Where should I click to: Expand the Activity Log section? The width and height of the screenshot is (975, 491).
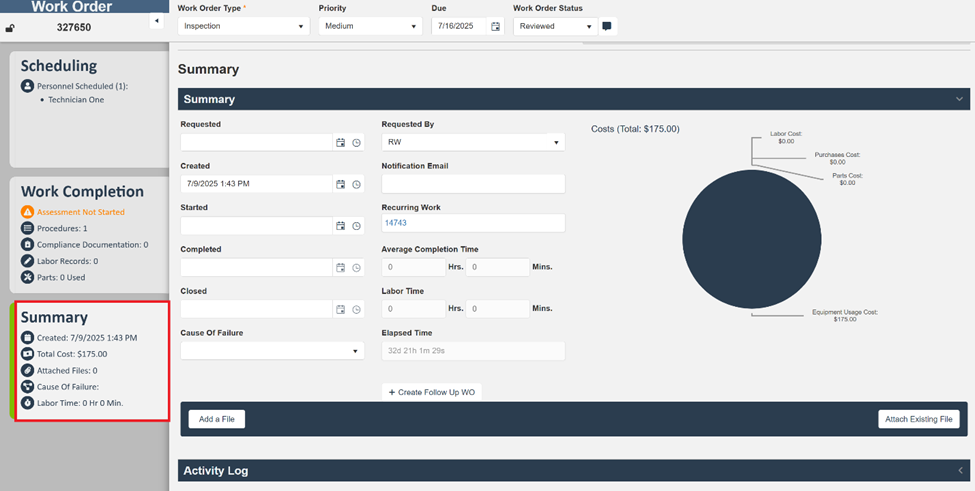(x=959, y=470)
